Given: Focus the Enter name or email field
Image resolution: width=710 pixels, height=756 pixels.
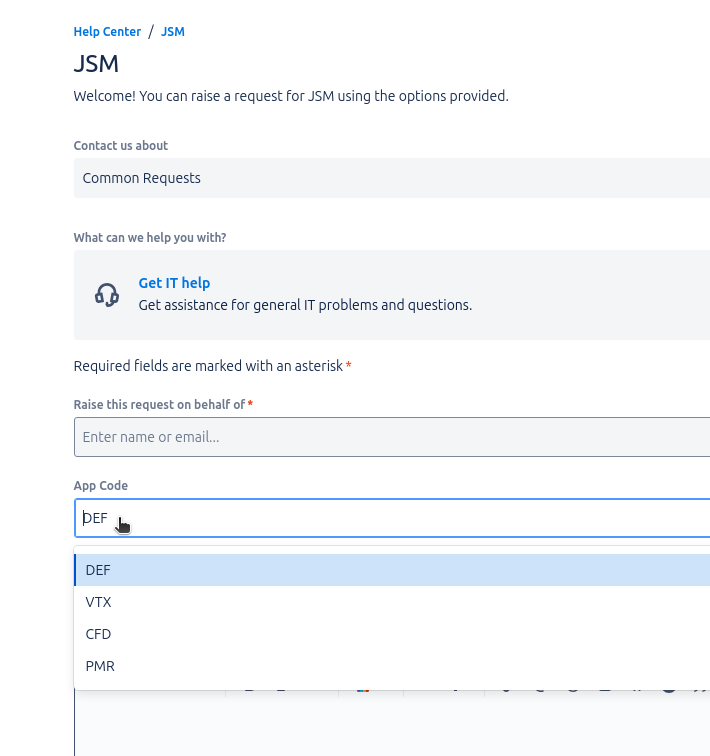Looking at the screenshot, I should (390, 437).
